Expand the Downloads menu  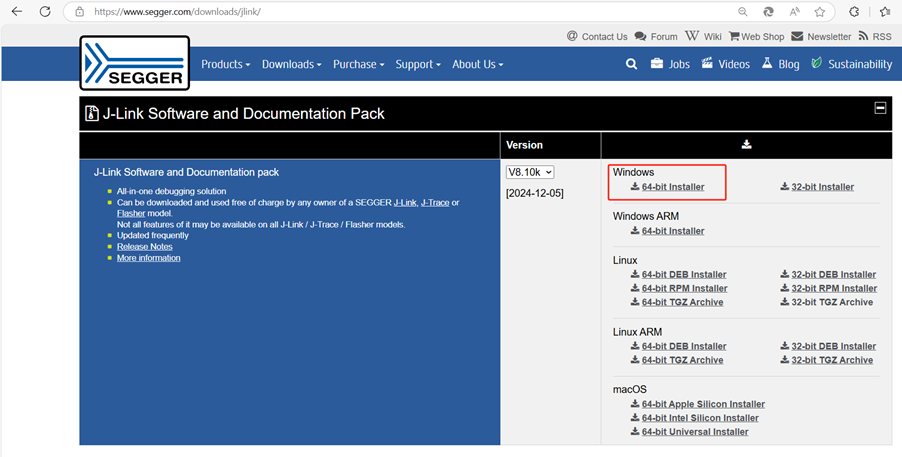pyautogui.click(x=291, y=64)
